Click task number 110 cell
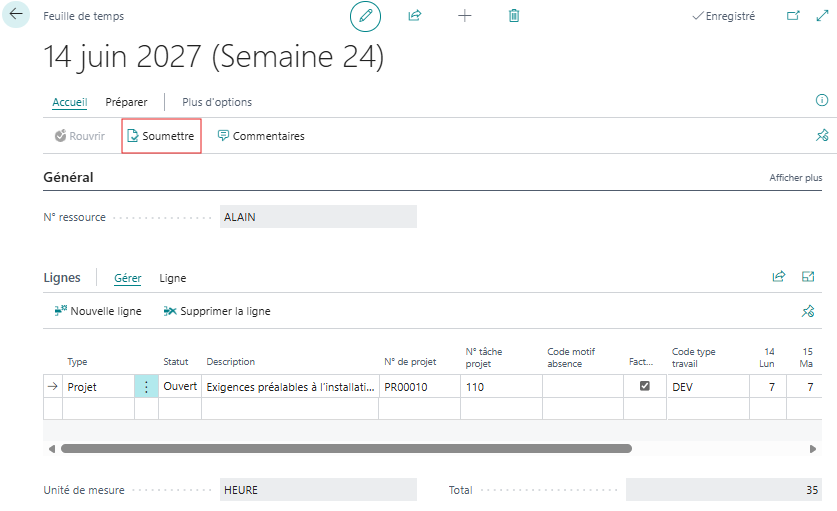 (501, 387)
